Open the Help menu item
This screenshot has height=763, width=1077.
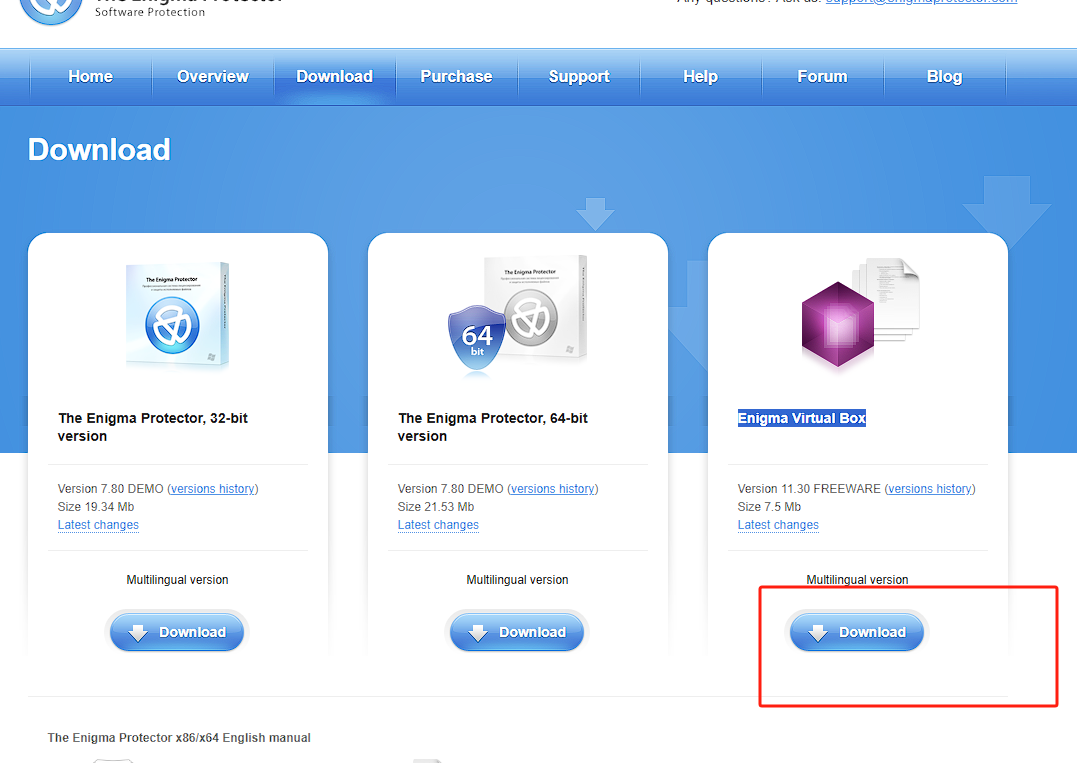click(x=701, y=76)
